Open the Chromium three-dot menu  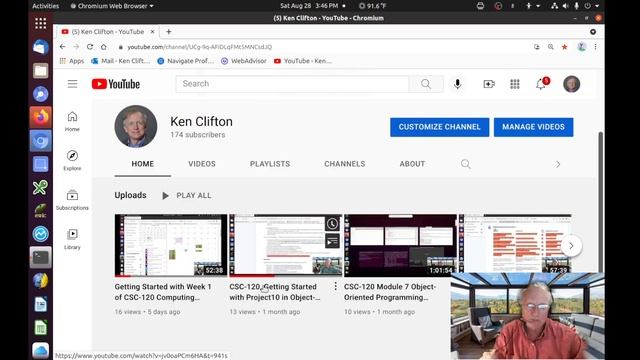pyautogui.click(x=596, y=47)
